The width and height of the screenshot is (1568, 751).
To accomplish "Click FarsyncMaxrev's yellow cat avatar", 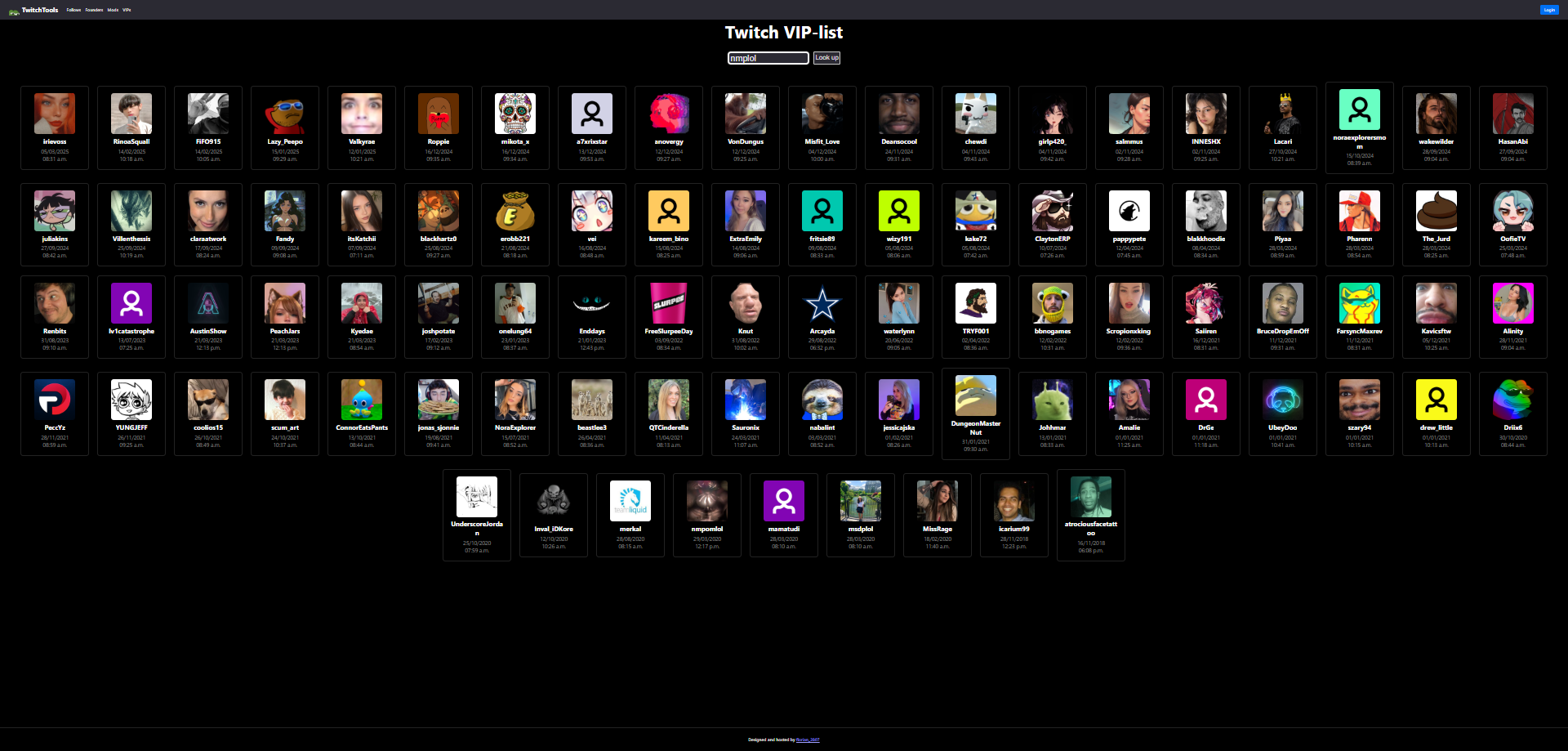I will (x=1360, y=303).
